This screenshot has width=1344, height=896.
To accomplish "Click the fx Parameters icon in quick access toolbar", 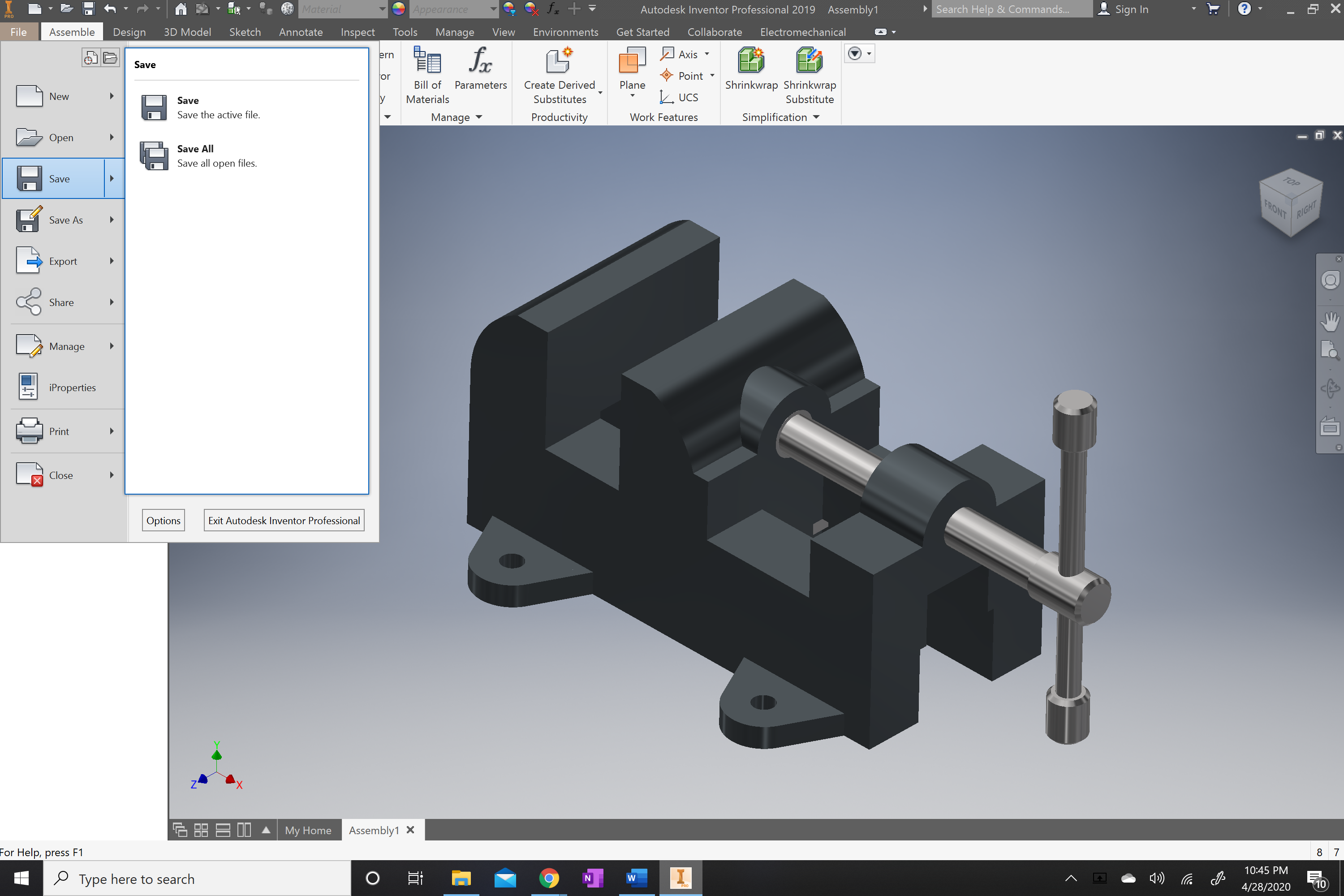I will point(552,9).
